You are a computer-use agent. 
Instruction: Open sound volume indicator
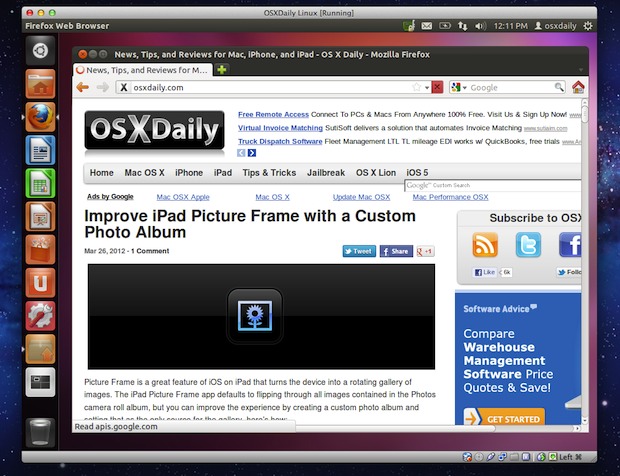click(480, 26)
